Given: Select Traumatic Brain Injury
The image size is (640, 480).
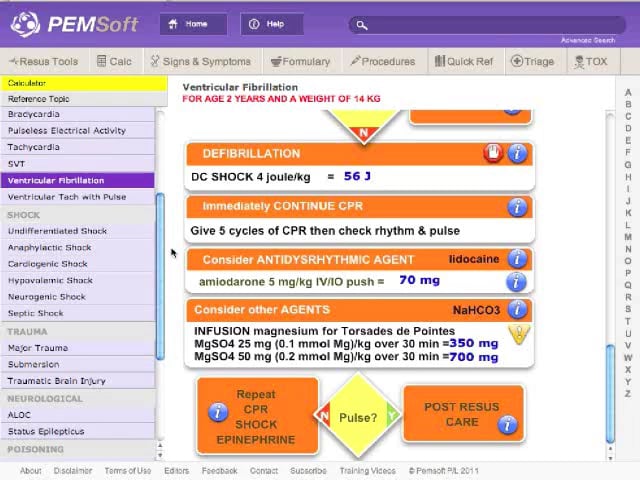Looking at the screenshot, I should coord(78,381).
